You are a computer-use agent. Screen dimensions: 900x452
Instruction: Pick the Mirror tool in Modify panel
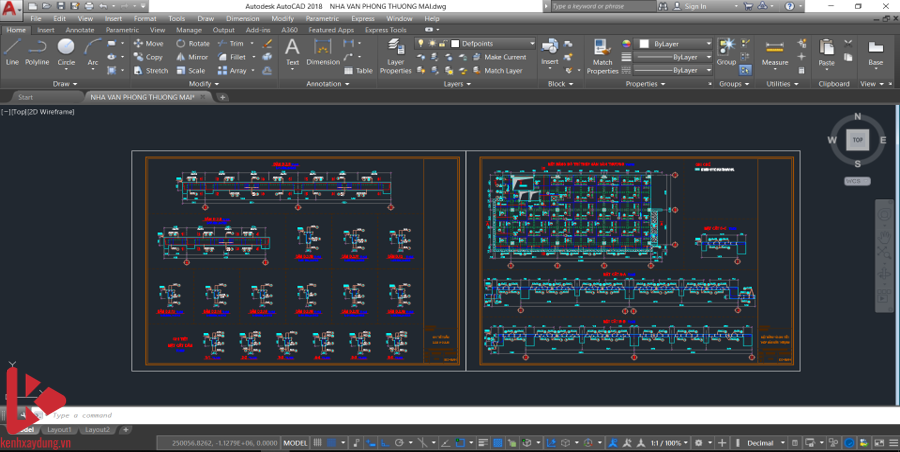pyautogui.click(x=192, y=57)
